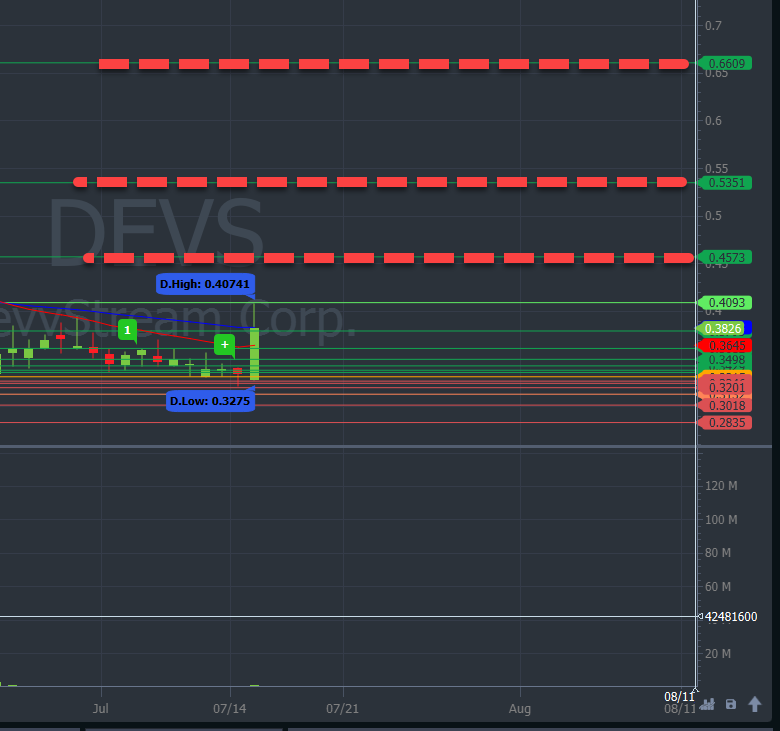Select the 0.3018 price level tag
Image resolution: width=780 pixels, height=731 pixels.
725,406
